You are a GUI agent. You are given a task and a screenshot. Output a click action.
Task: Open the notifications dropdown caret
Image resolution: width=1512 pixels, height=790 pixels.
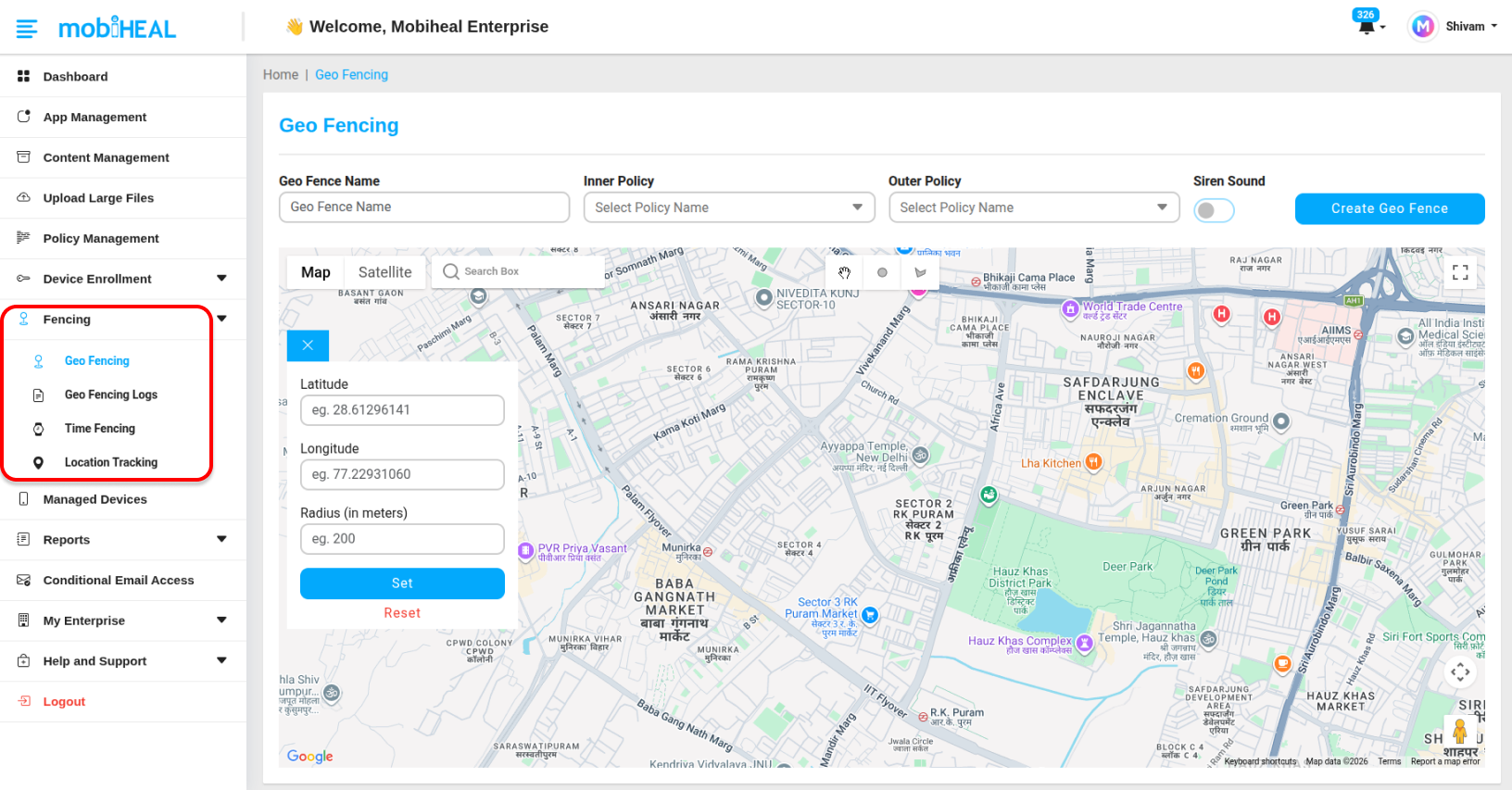point(1382,28)
